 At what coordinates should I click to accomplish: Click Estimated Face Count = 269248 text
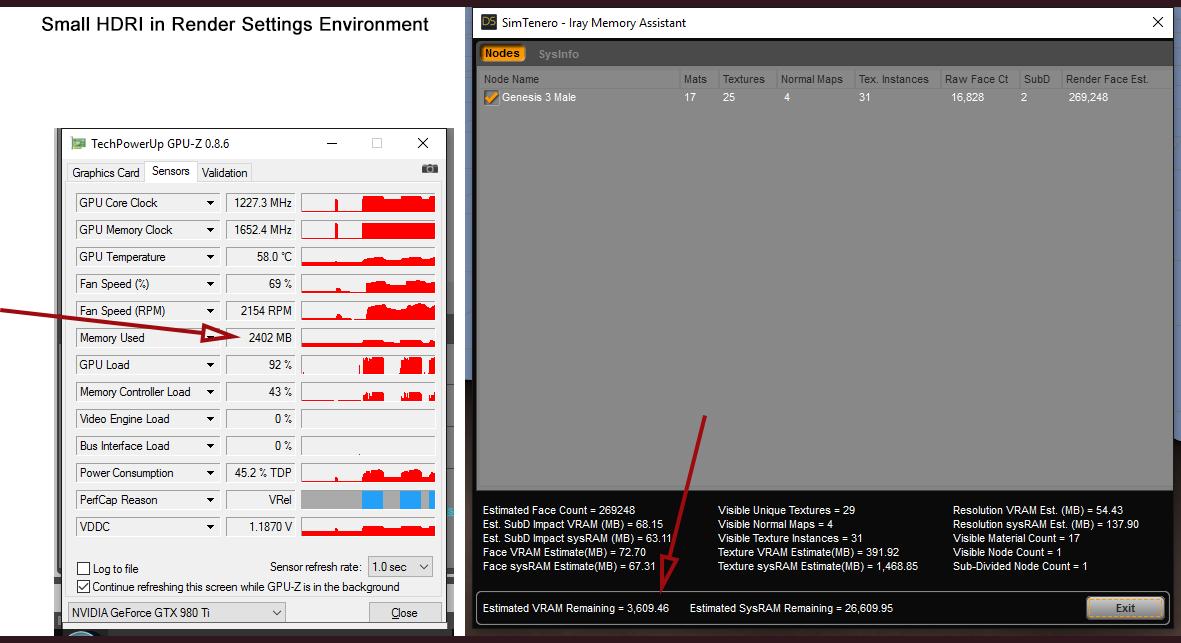558,510
